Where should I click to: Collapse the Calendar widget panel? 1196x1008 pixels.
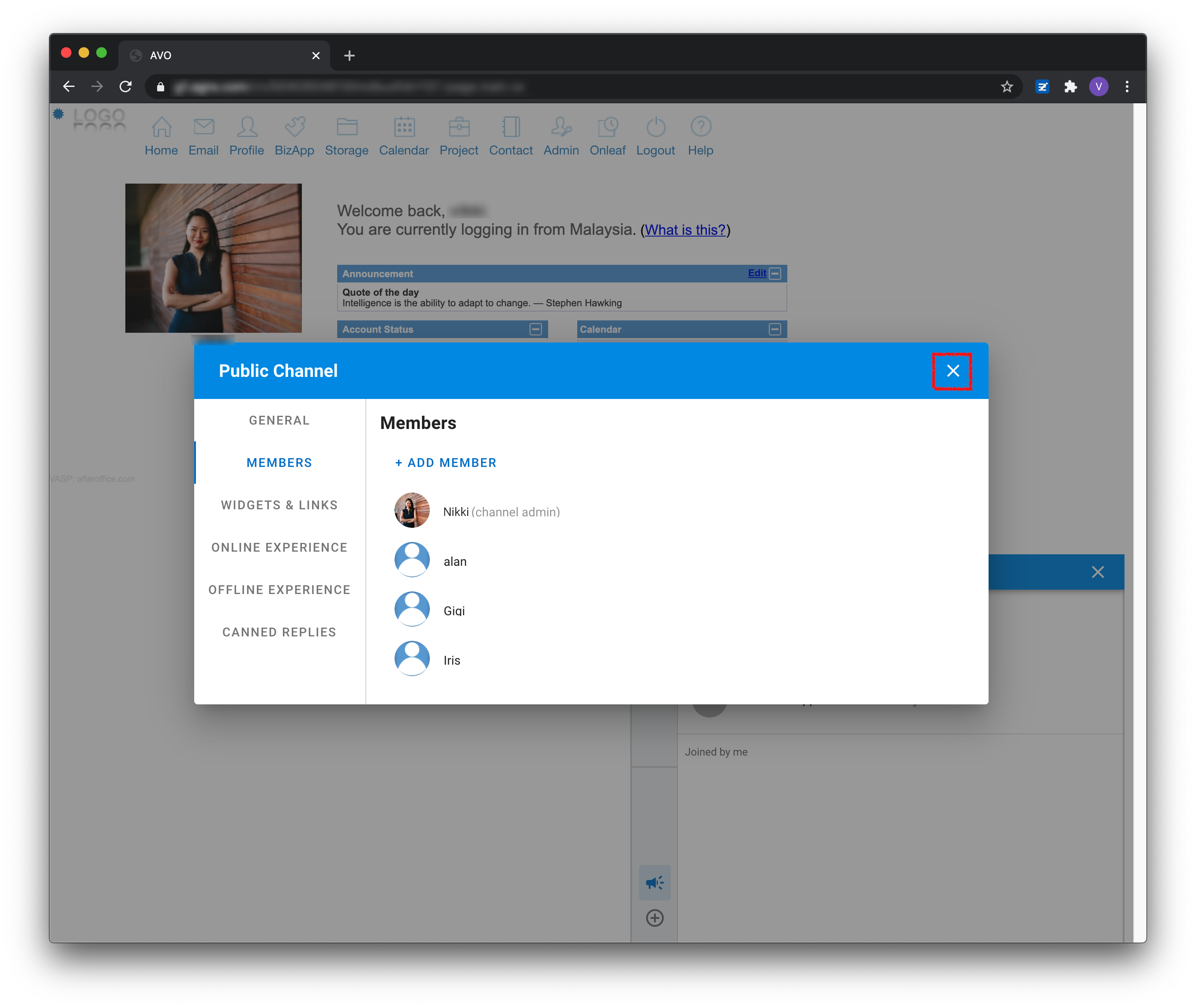pyautogui.click(x=775, y=330)
